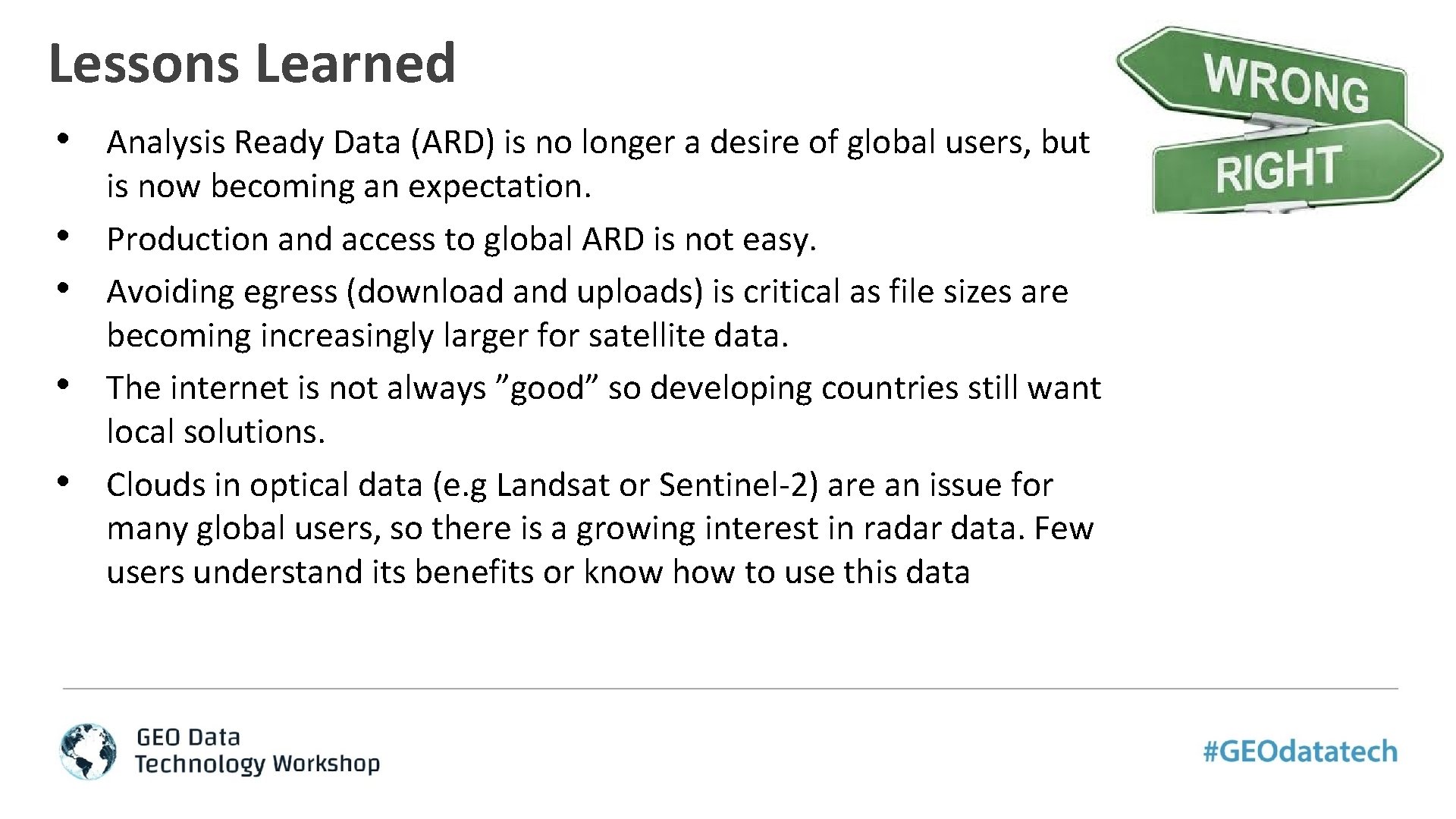Viewport: 1456px width, 819px height.
Task: Click the 'local solutions.' text
Action: (216, 431)
